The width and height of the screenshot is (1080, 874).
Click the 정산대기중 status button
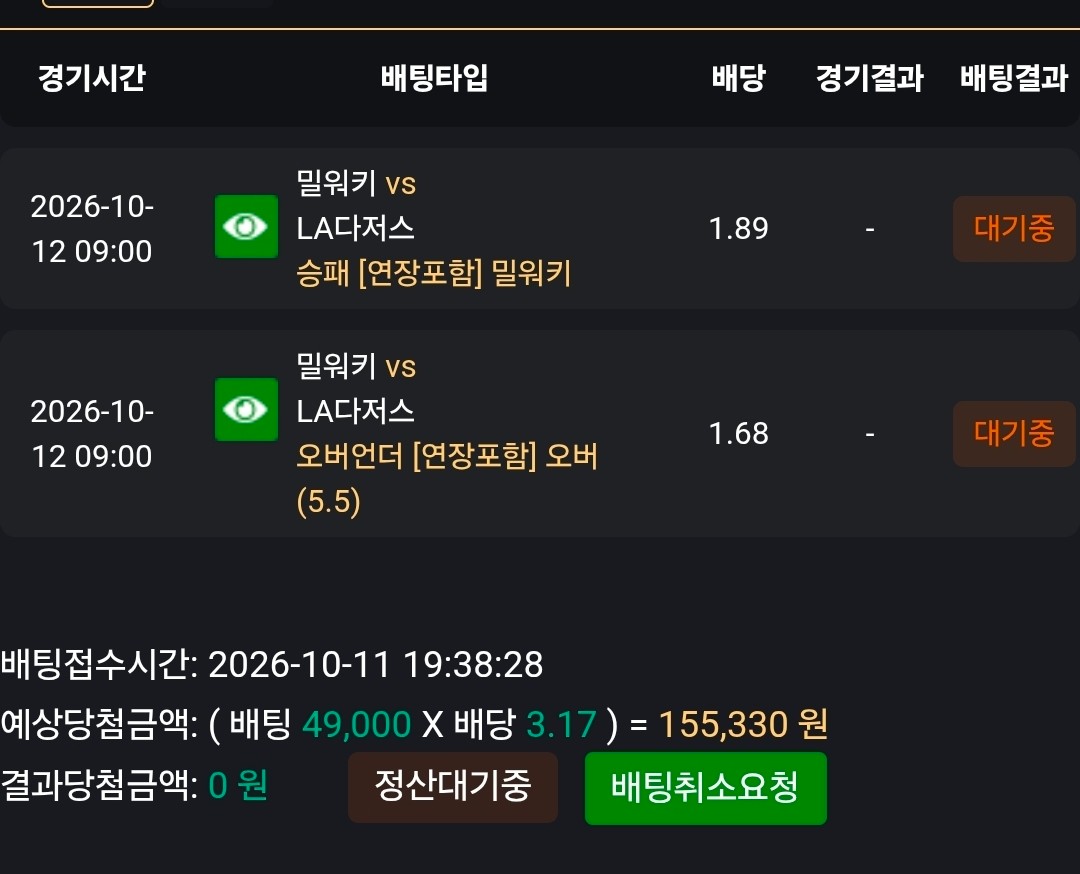[453, 787]
